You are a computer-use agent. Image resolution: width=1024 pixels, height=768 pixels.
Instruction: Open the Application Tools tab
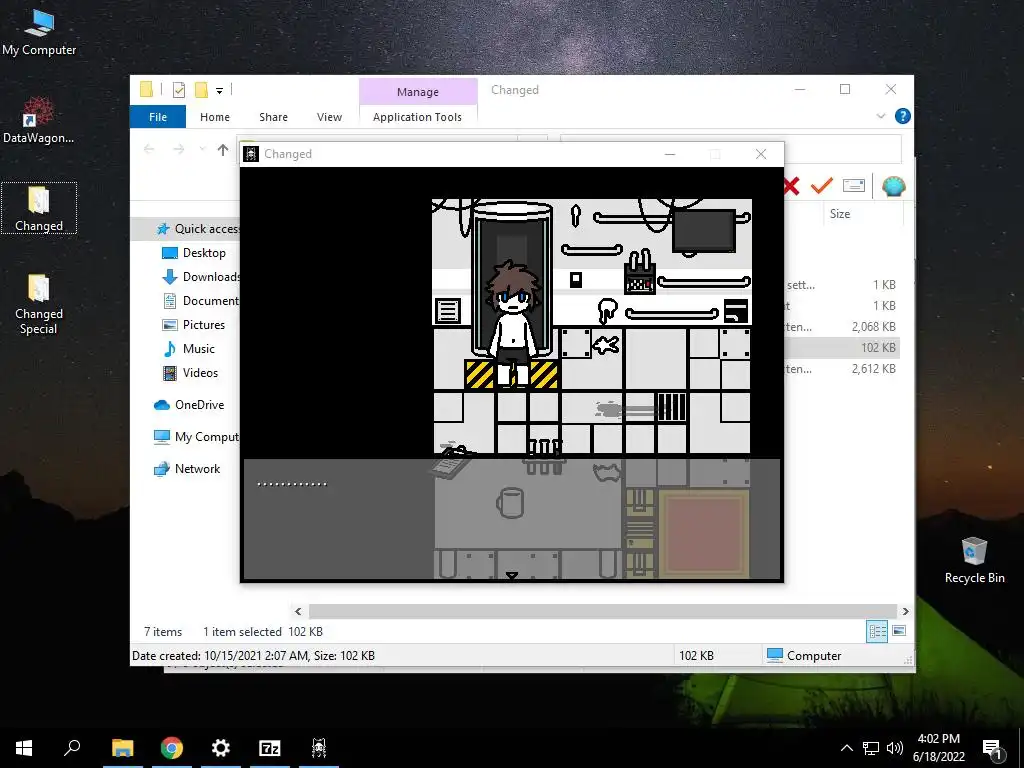click(x=417, y=117)
